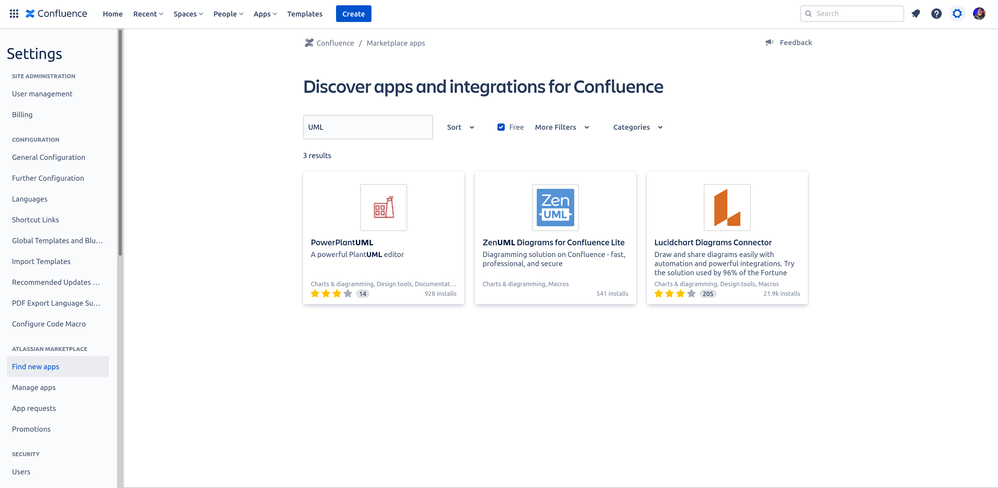The image size is (998, 488).
Task: Open Lucidchart Diagrams Connector title
Action: click(x=713, y=242)
